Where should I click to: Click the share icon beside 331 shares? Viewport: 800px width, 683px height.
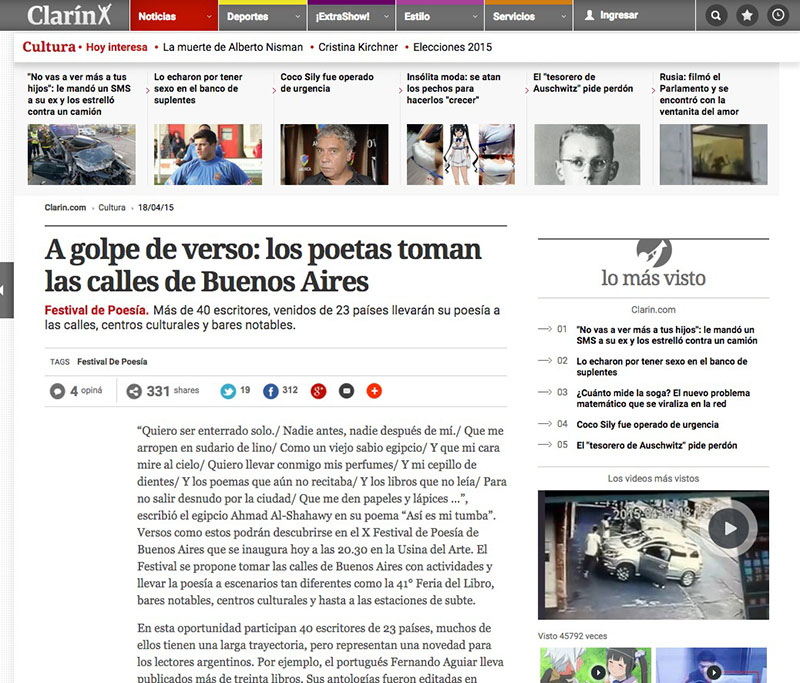[134, 391]
